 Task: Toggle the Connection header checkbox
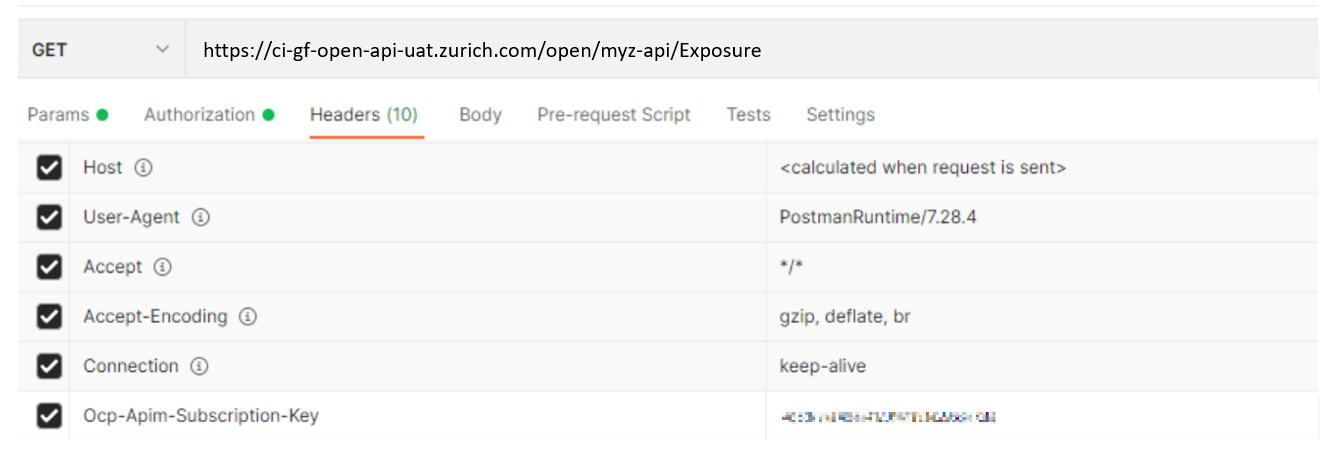[49, 366]
